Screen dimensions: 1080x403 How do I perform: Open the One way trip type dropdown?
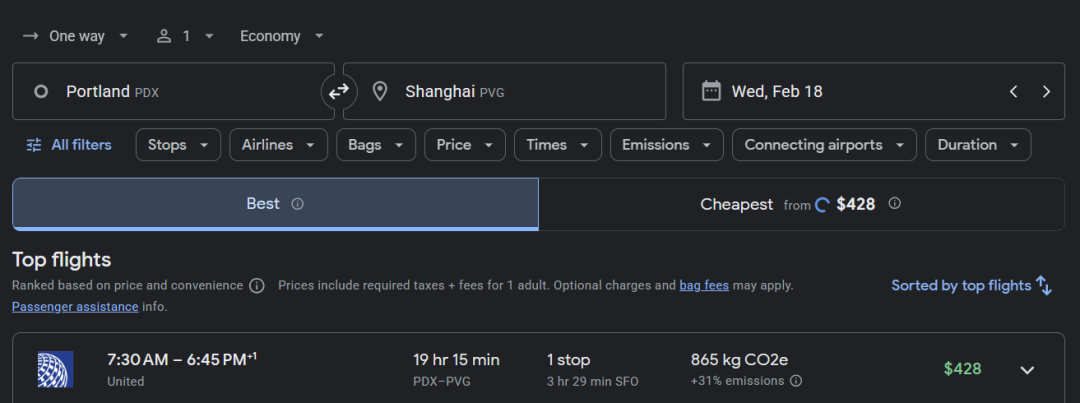pyautogui.click(x=76, y=36)
